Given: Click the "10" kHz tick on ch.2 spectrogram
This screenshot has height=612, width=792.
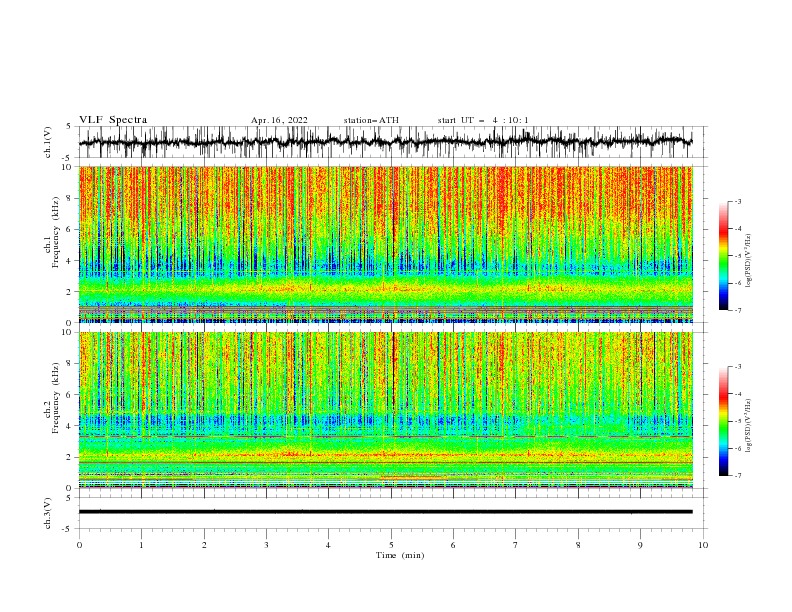Looking at the screenshot, I should (67, 333).
